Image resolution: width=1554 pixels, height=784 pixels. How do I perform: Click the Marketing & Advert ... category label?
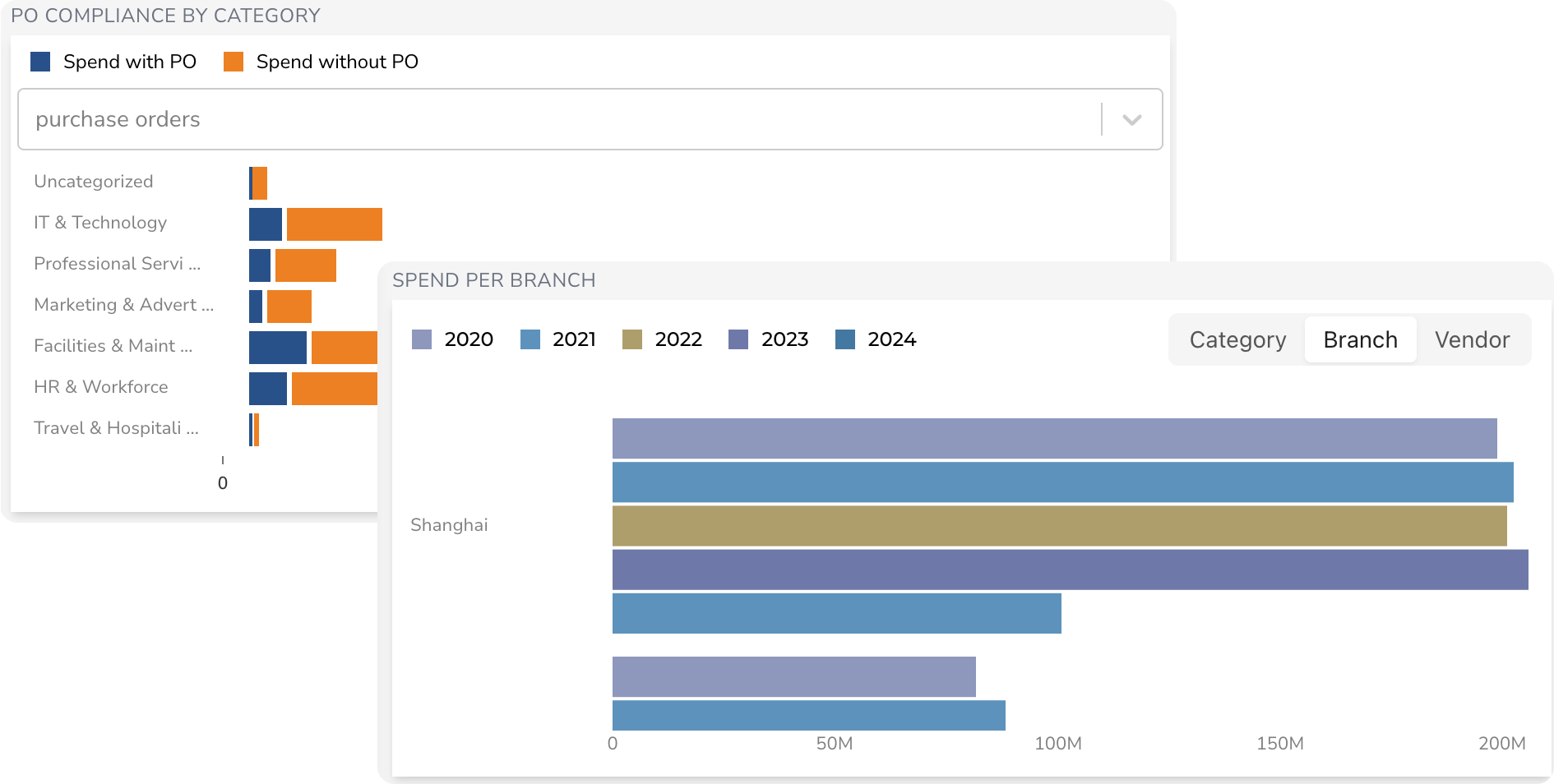click(124, 305)
